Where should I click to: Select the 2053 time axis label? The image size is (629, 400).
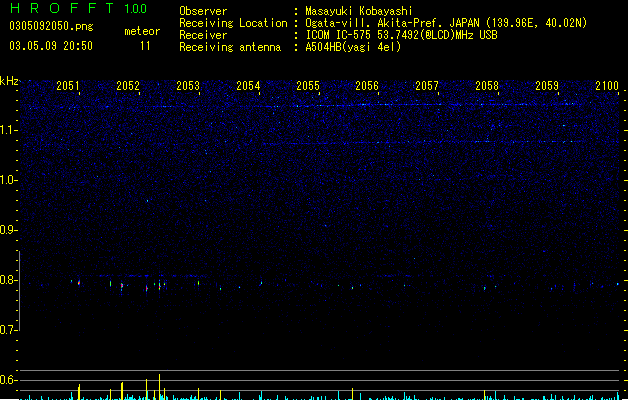188,85
